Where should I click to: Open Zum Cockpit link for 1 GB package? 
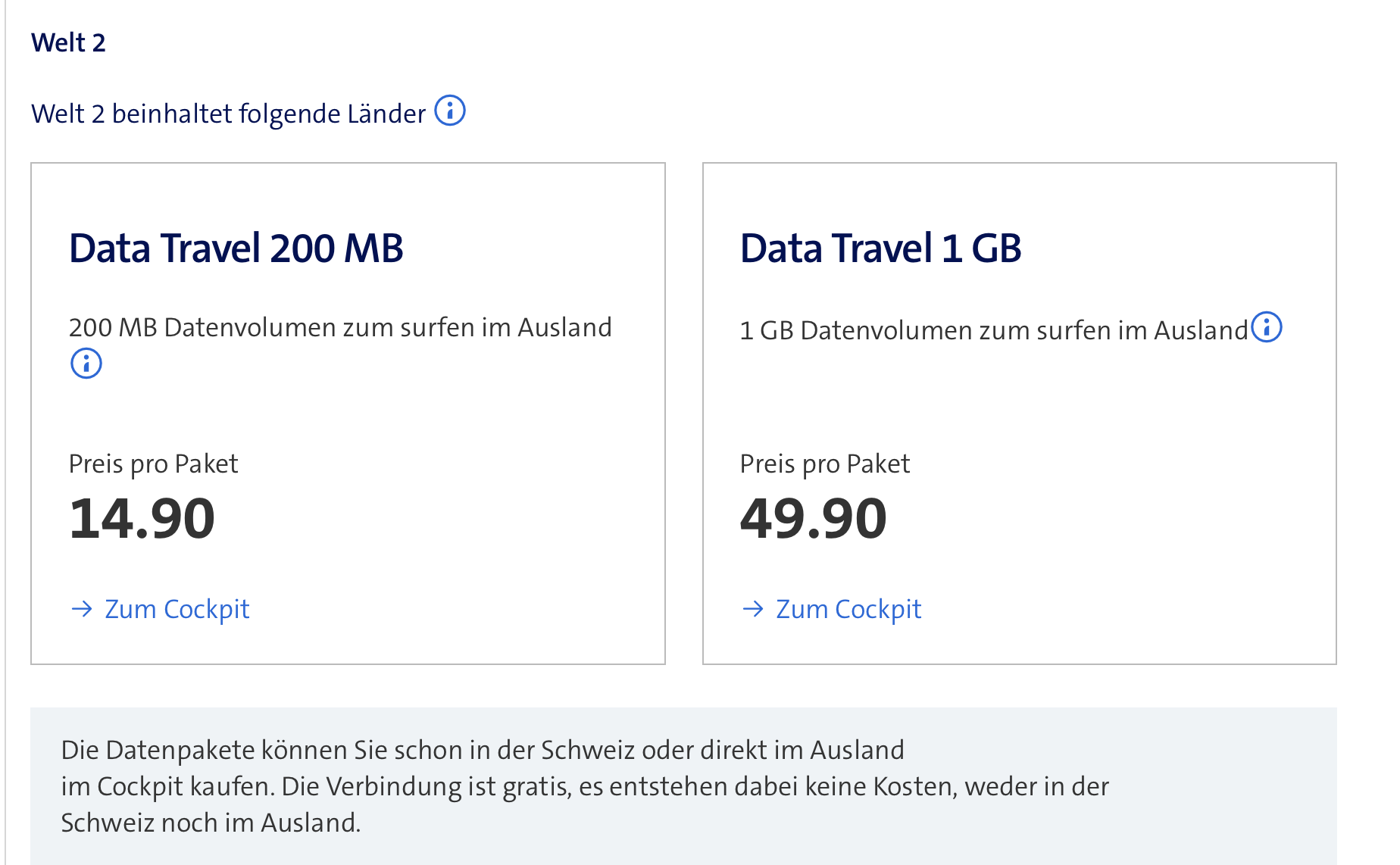[848, 609]
